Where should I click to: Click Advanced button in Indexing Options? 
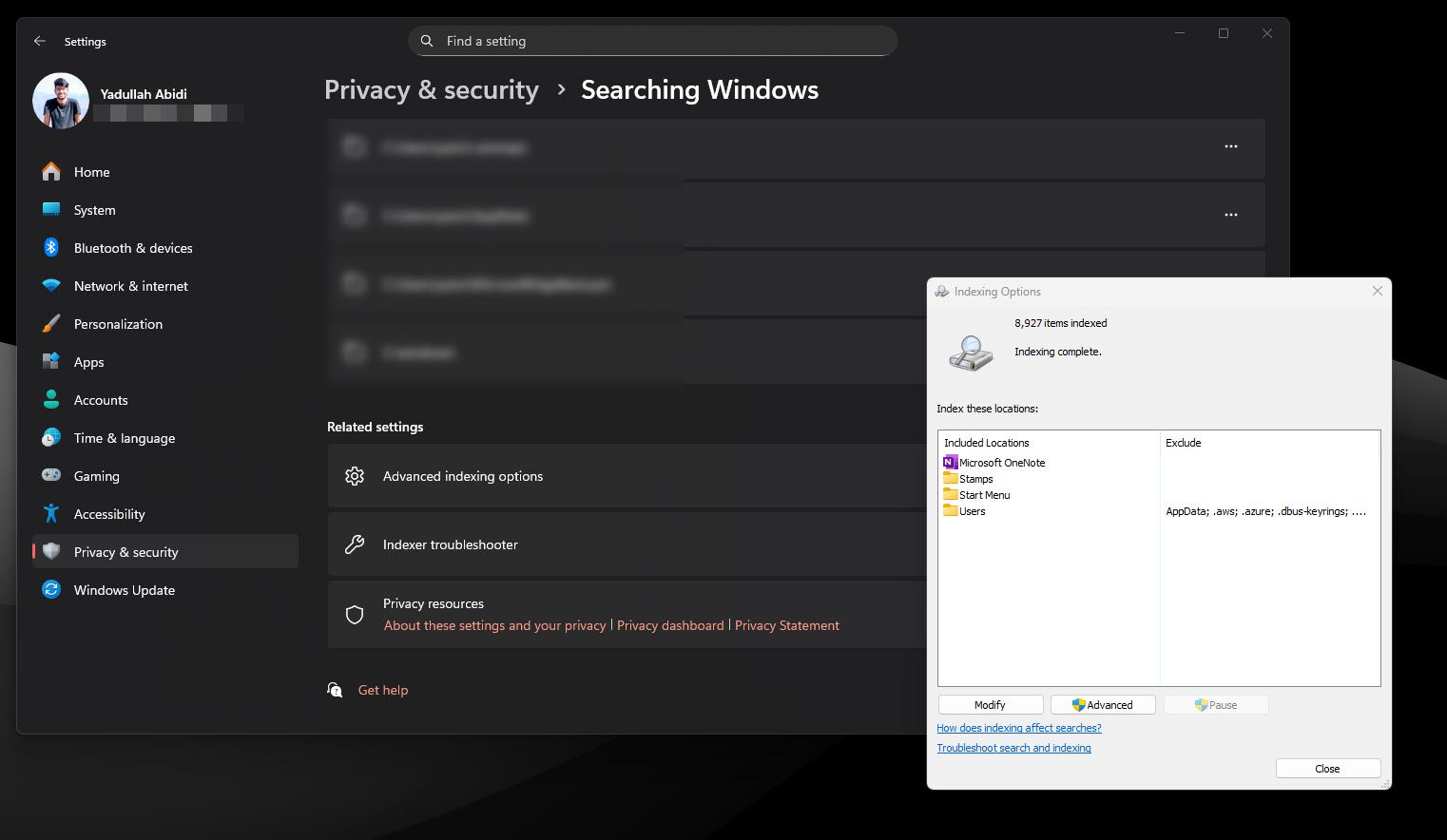click(1103, 705)
